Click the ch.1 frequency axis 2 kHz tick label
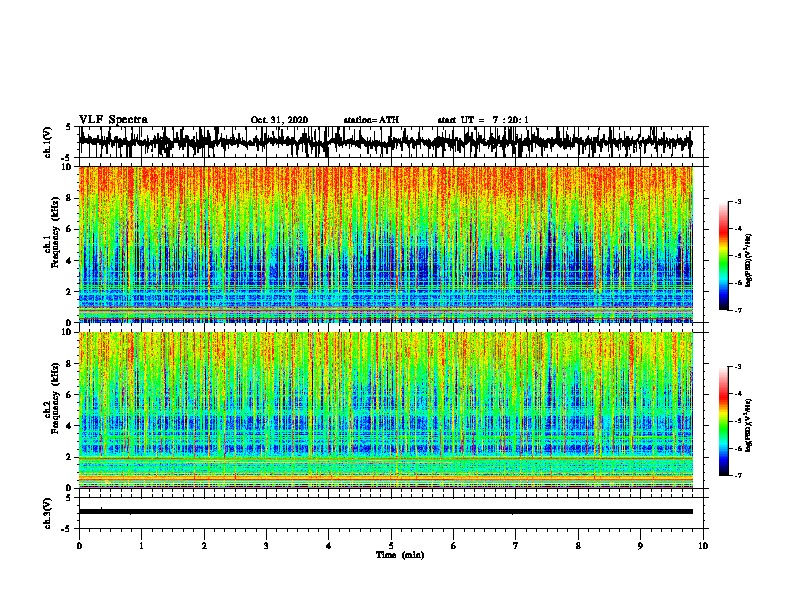Screen dimensions: 792x612 70,292
